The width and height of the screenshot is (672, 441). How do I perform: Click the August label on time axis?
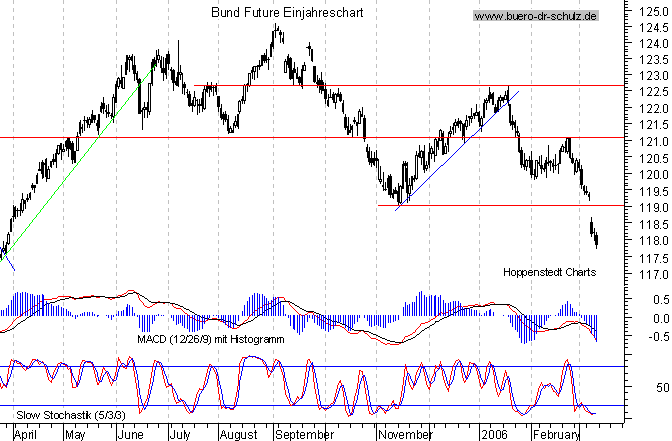coord(238,435)
